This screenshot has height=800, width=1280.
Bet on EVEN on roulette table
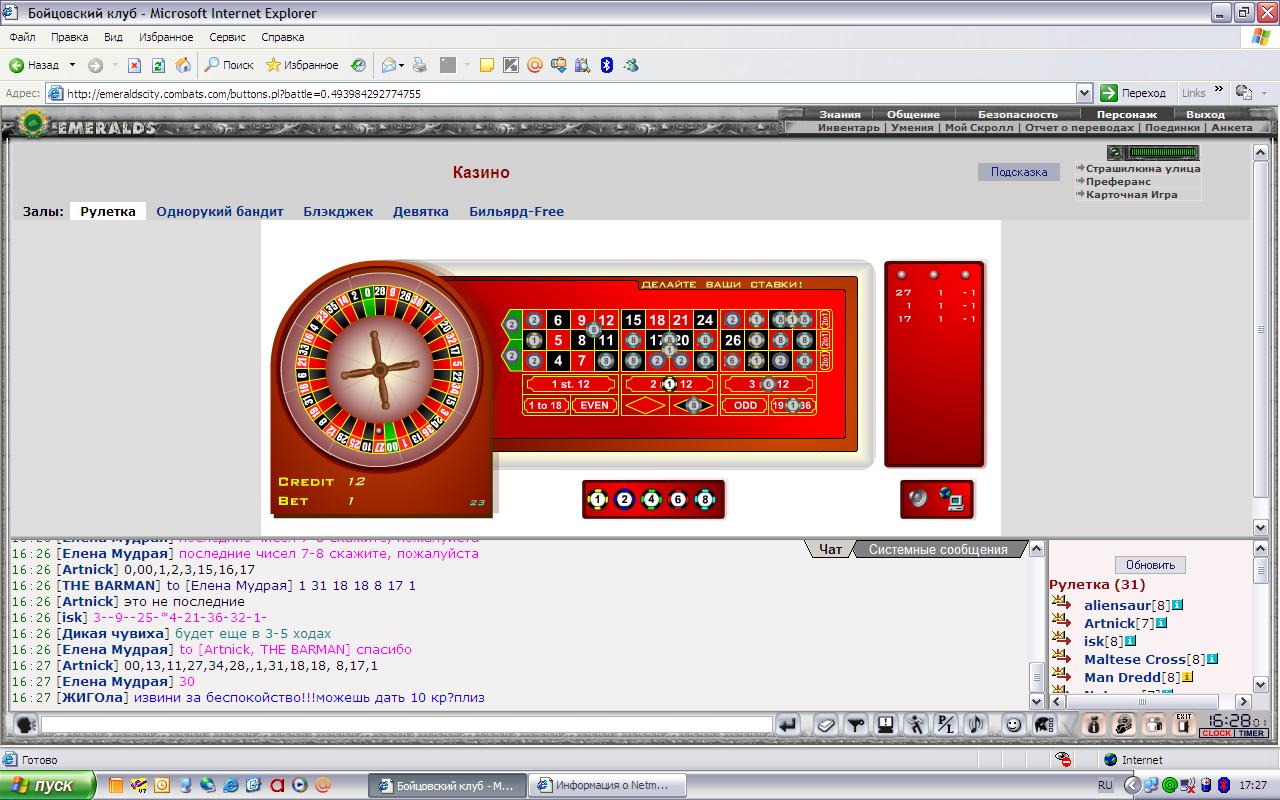point(594,405)
